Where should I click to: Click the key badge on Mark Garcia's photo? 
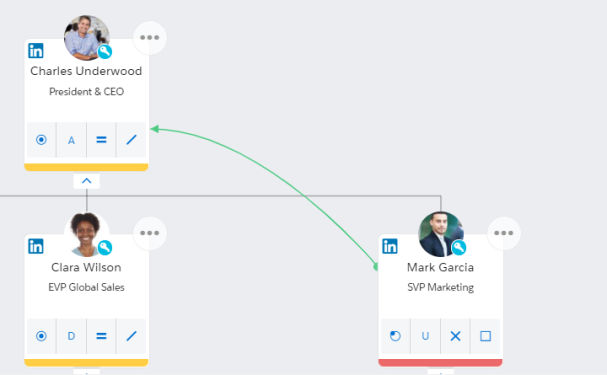coord(459,247)
